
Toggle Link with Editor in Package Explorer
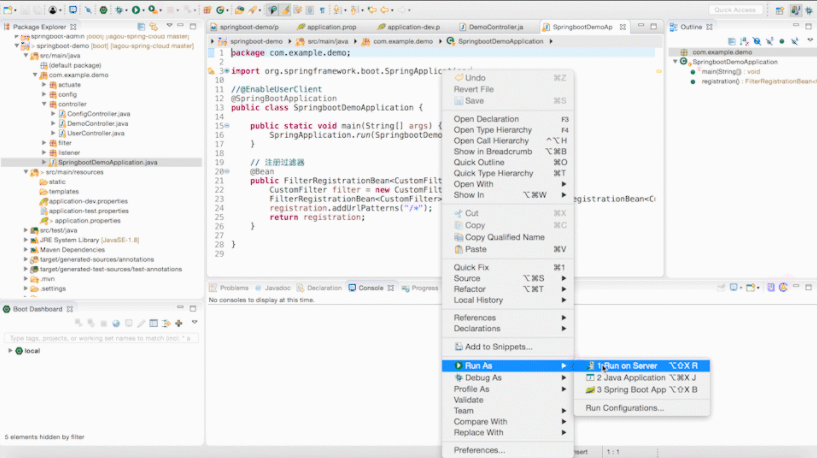point(154,27)
